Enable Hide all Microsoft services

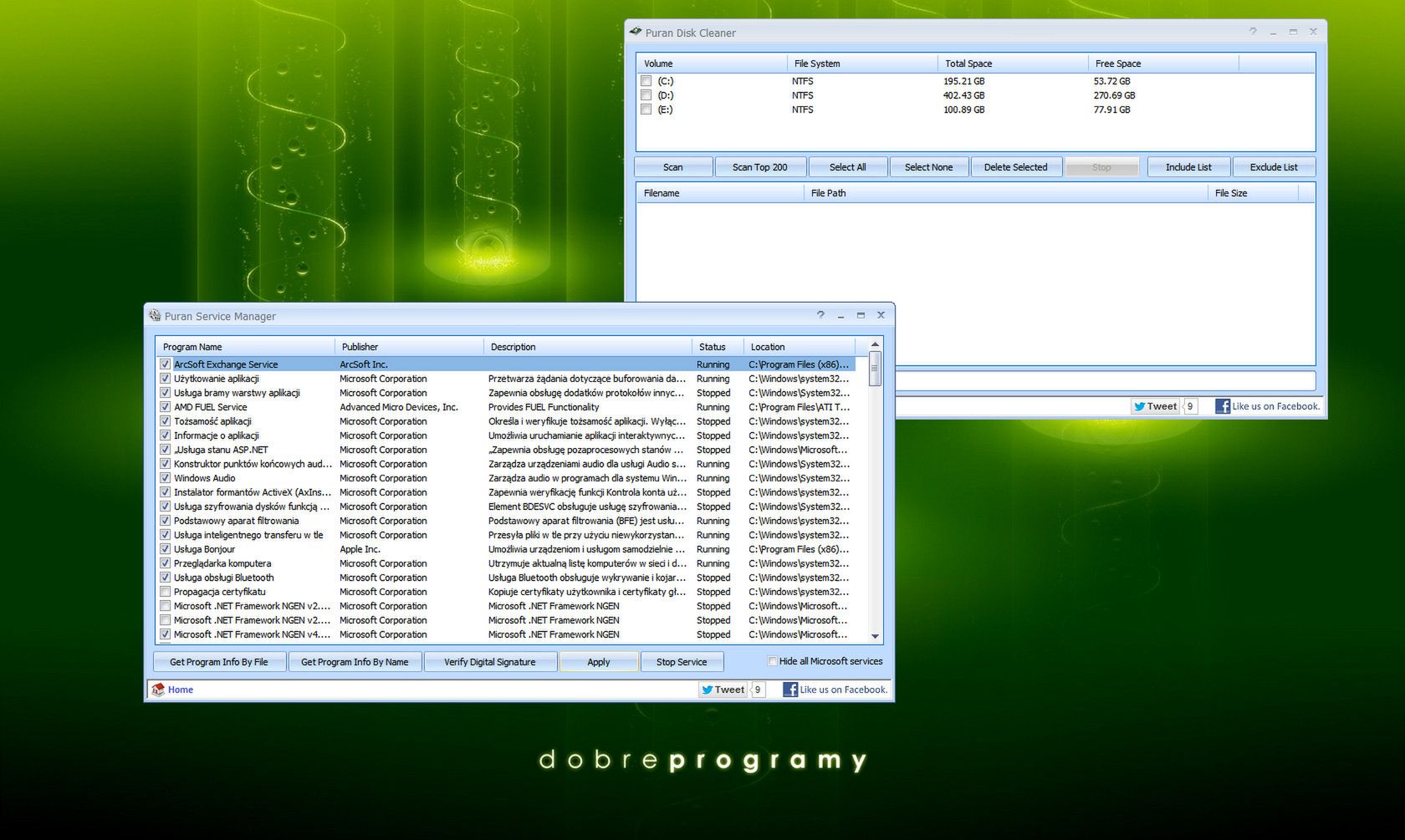[772, 661]
